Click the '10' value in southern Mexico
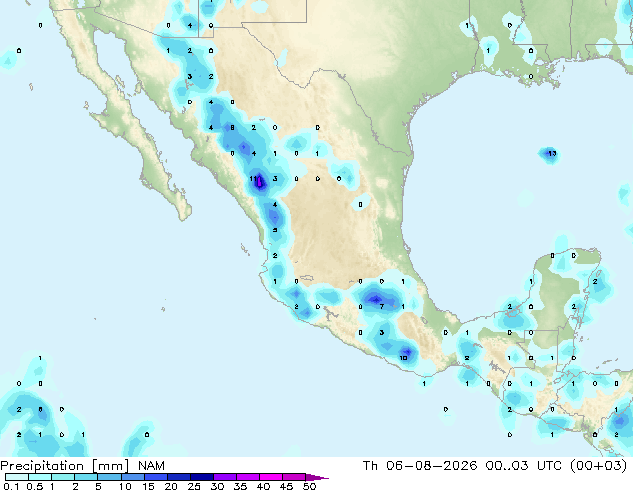 tap(403, 358)
